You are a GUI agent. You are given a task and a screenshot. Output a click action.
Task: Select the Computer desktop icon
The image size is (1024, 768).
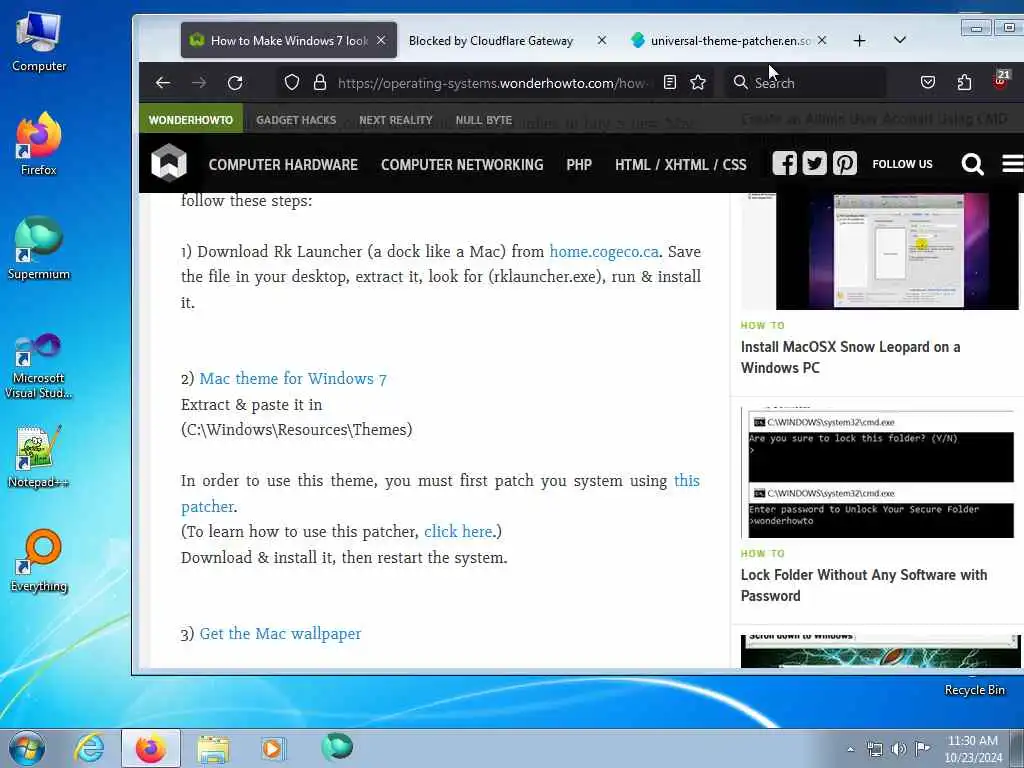(x=39, y=42)
